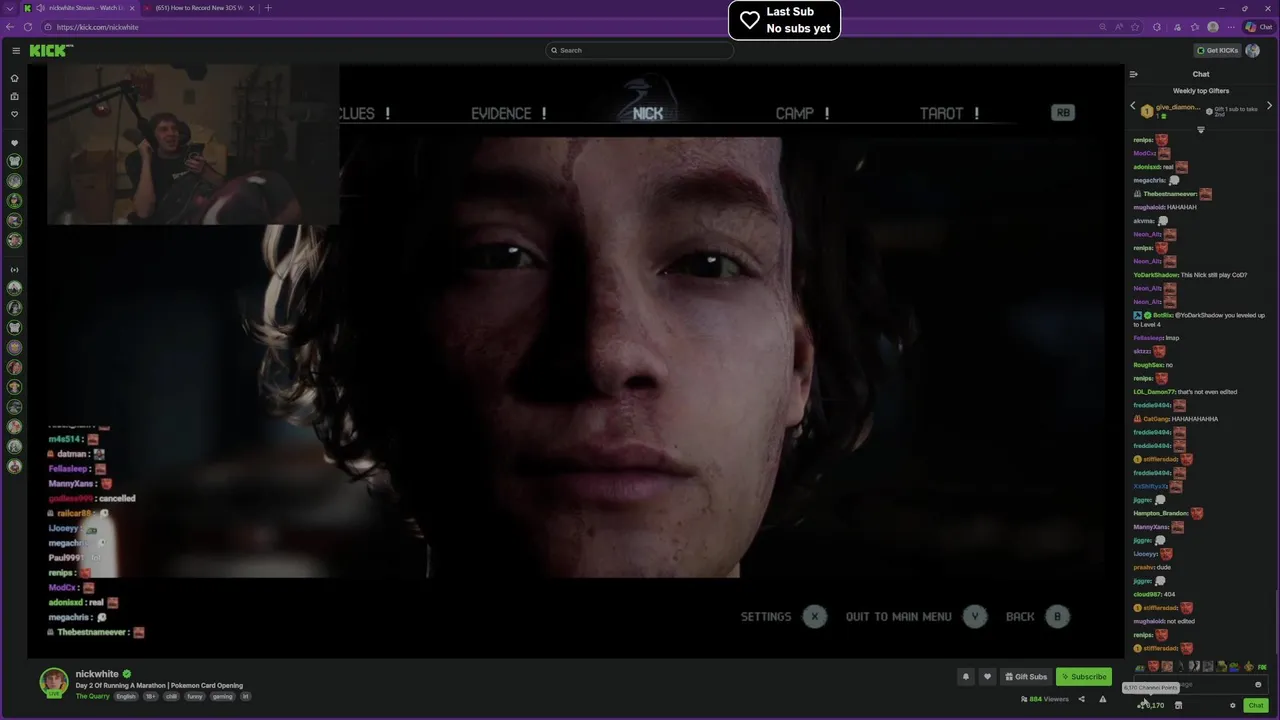
Task: Report the stream with the warning icon
Action: [1103, 699]
